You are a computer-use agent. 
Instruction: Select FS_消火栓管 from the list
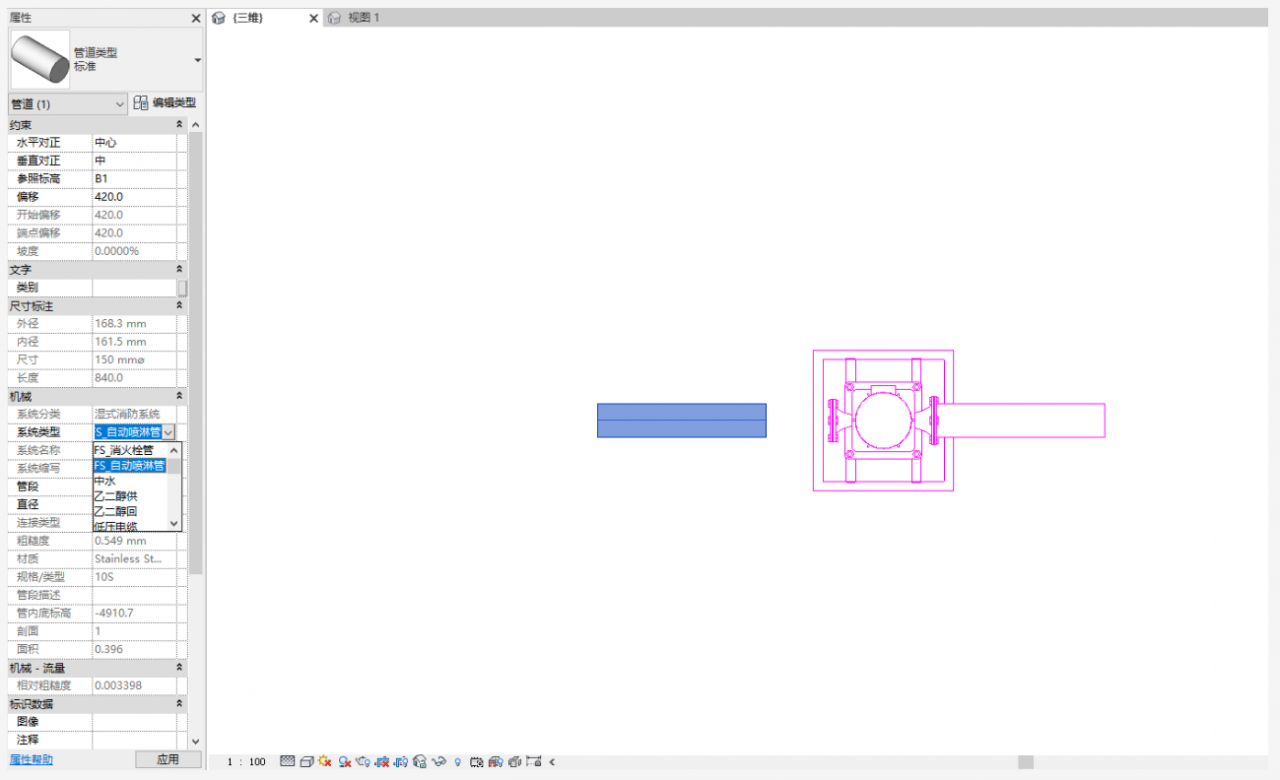pyautogui.click(x=124, y=450)
